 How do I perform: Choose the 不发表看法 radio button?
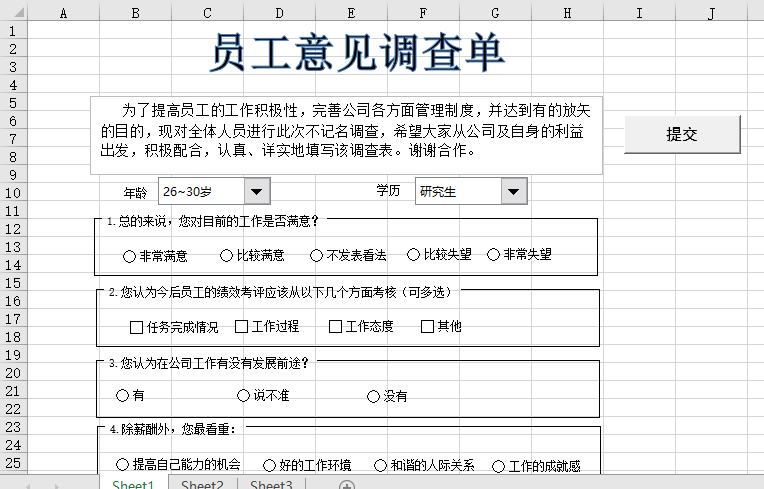317,256
